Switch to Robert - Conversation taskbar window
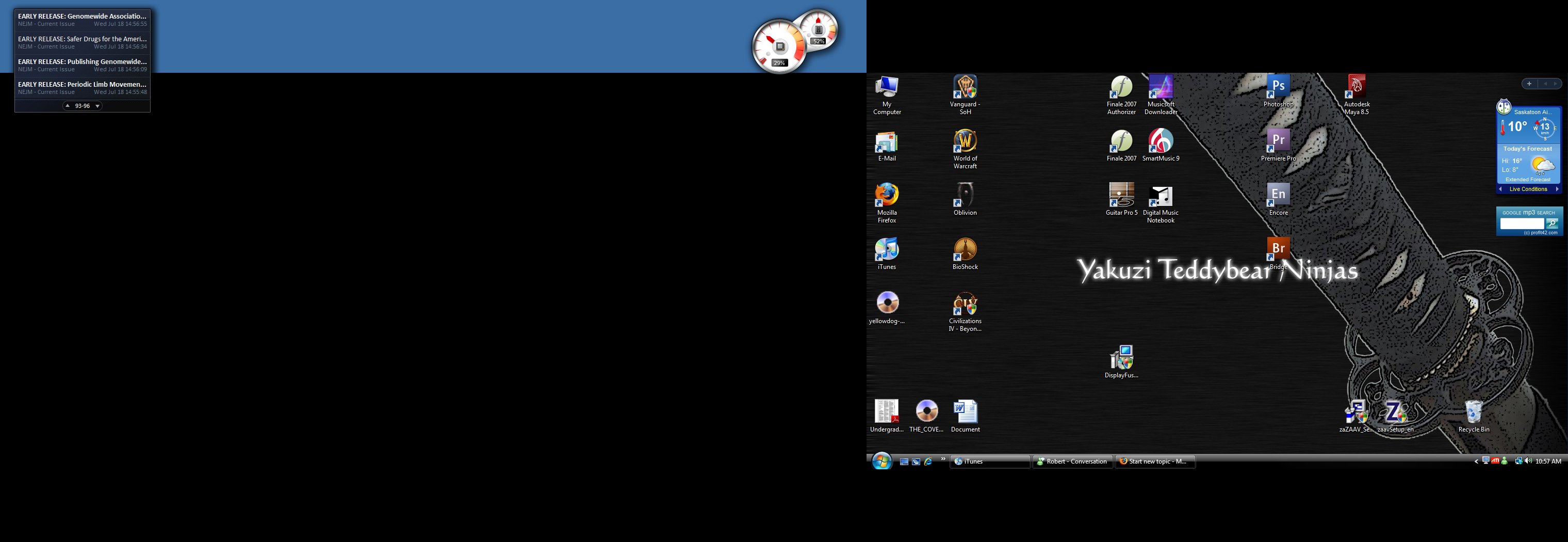The image size is (1568, 542). coord(1072,461)
